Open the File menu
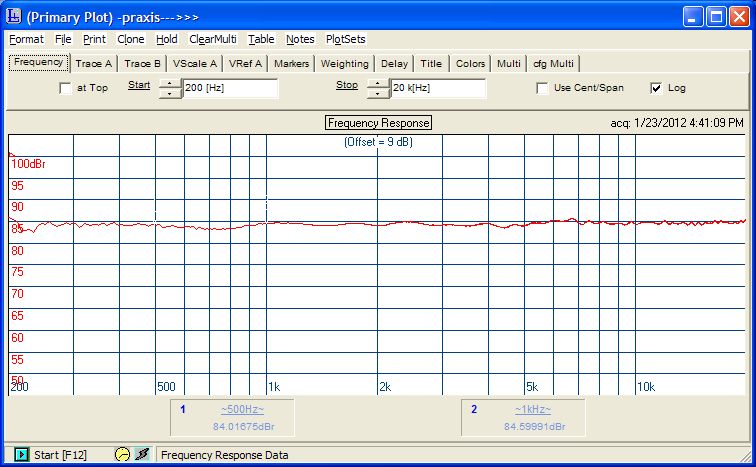756x467 pixels. pos(63,39)
